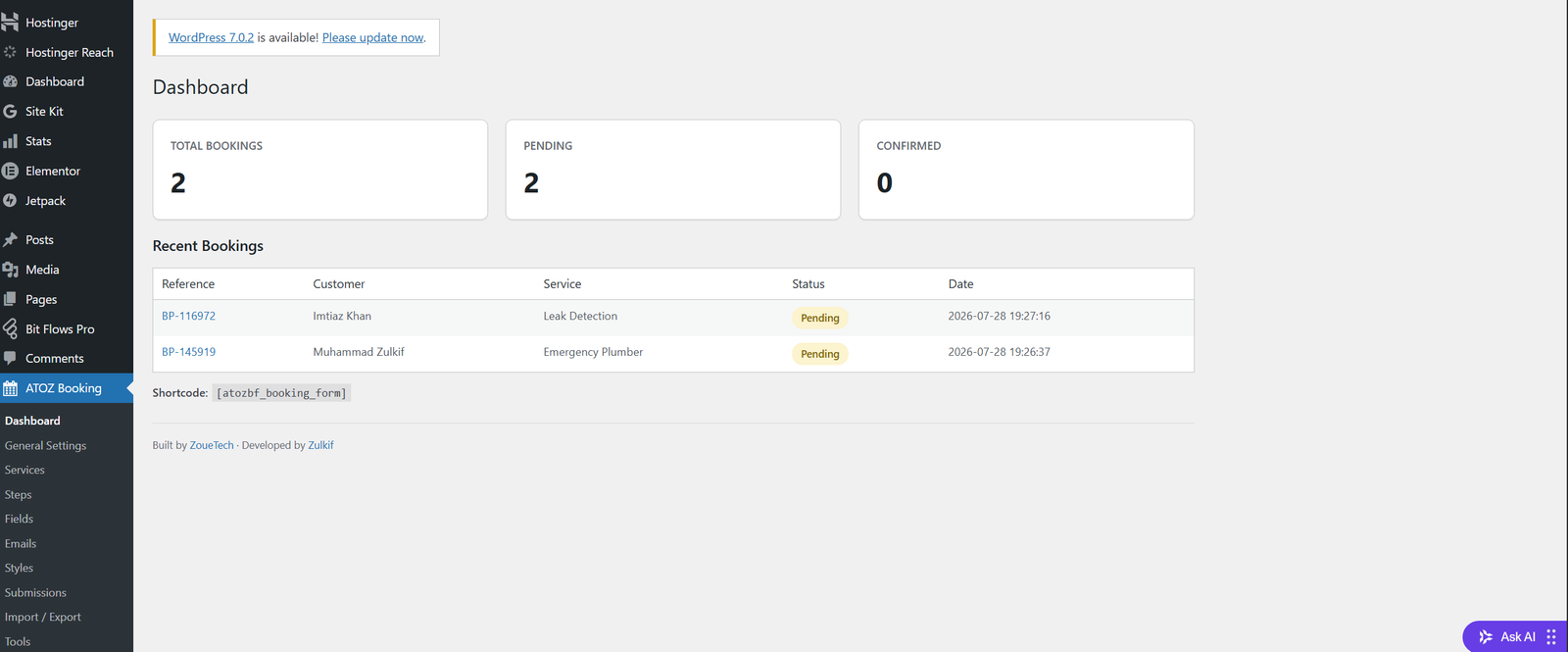Open General Settings submenu
This screenshot has height=652, width=1568.
pyautogui.click(x=45, y=445)
